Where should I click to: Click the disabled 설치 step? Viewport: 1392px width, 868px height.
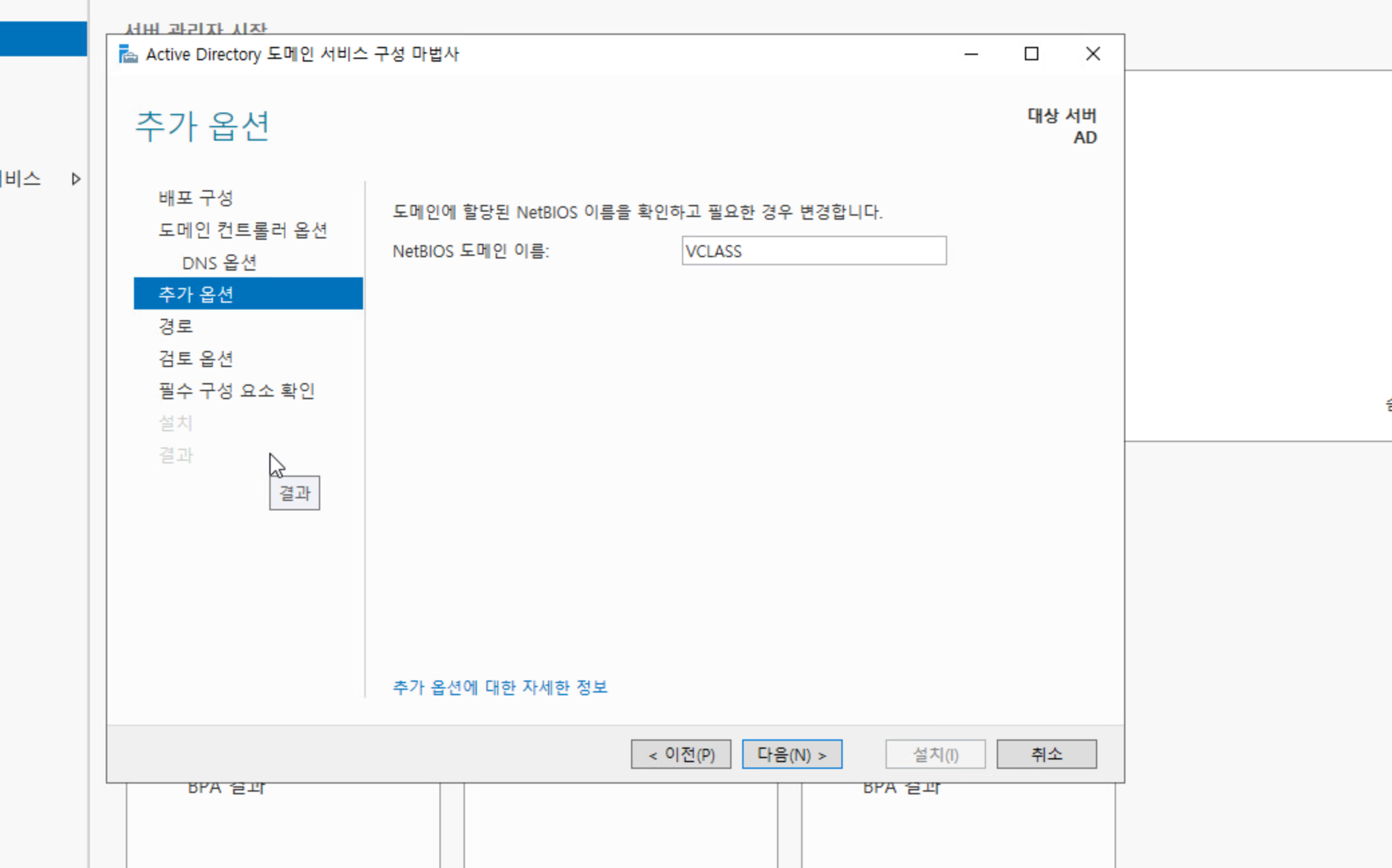click(176, 423)
